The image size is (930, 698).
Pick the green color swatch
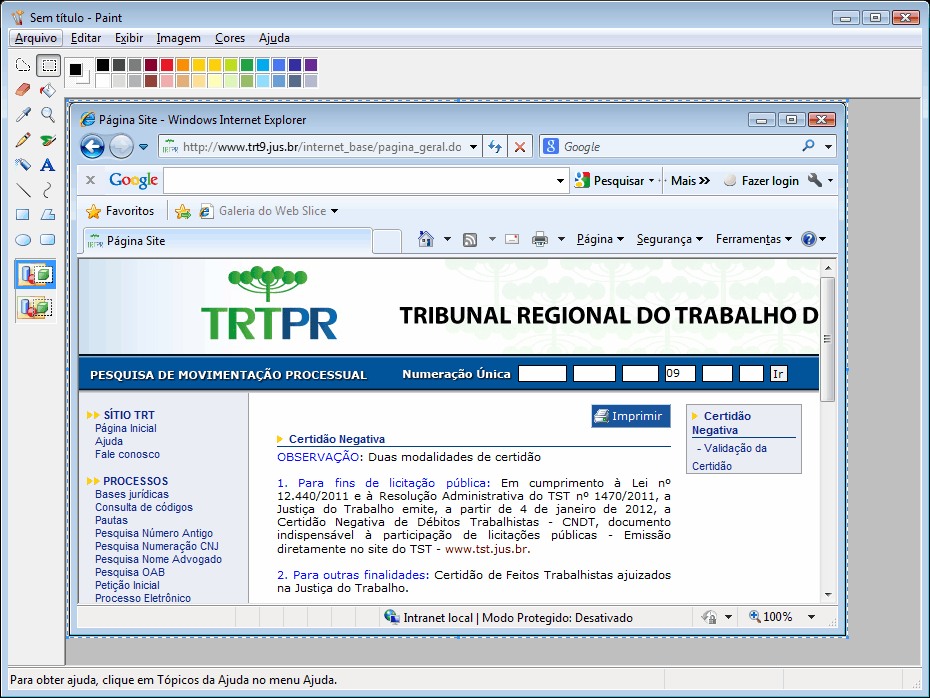click(247, 65)
